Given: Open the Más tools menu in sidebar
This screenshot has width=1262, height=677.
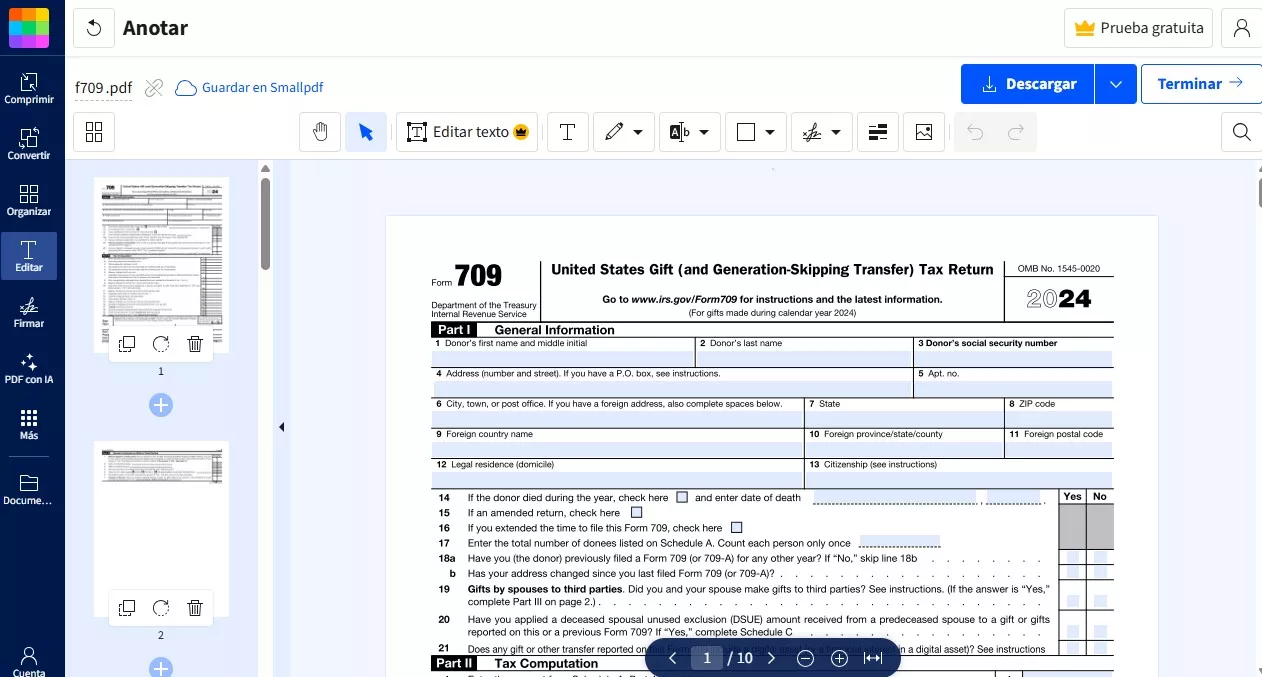Looking at the screenshot, I should tap(29, 424).
